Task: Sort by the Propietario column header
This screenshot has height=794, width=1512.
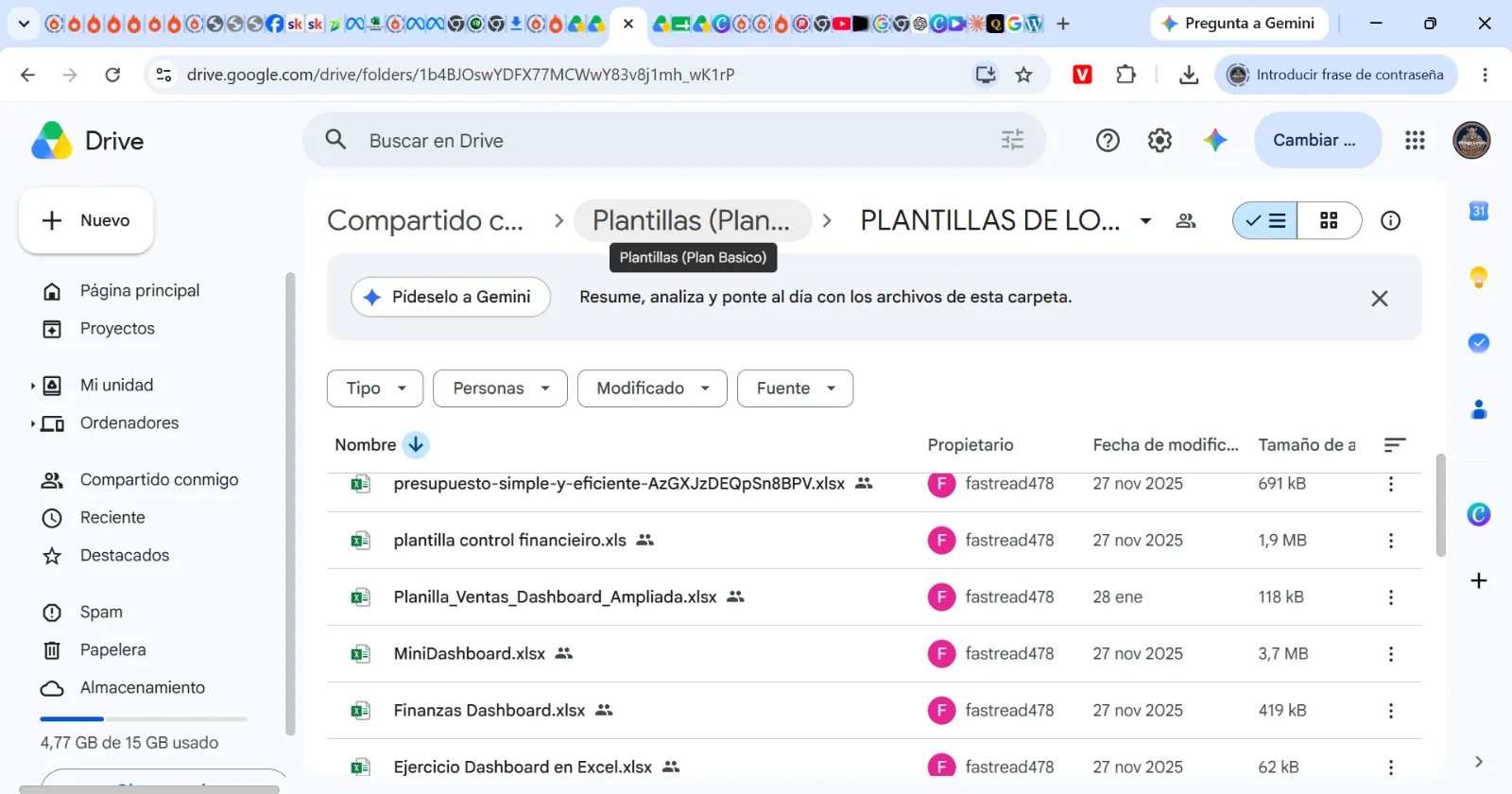Action: pyautogui.click(x=971, y=445)
